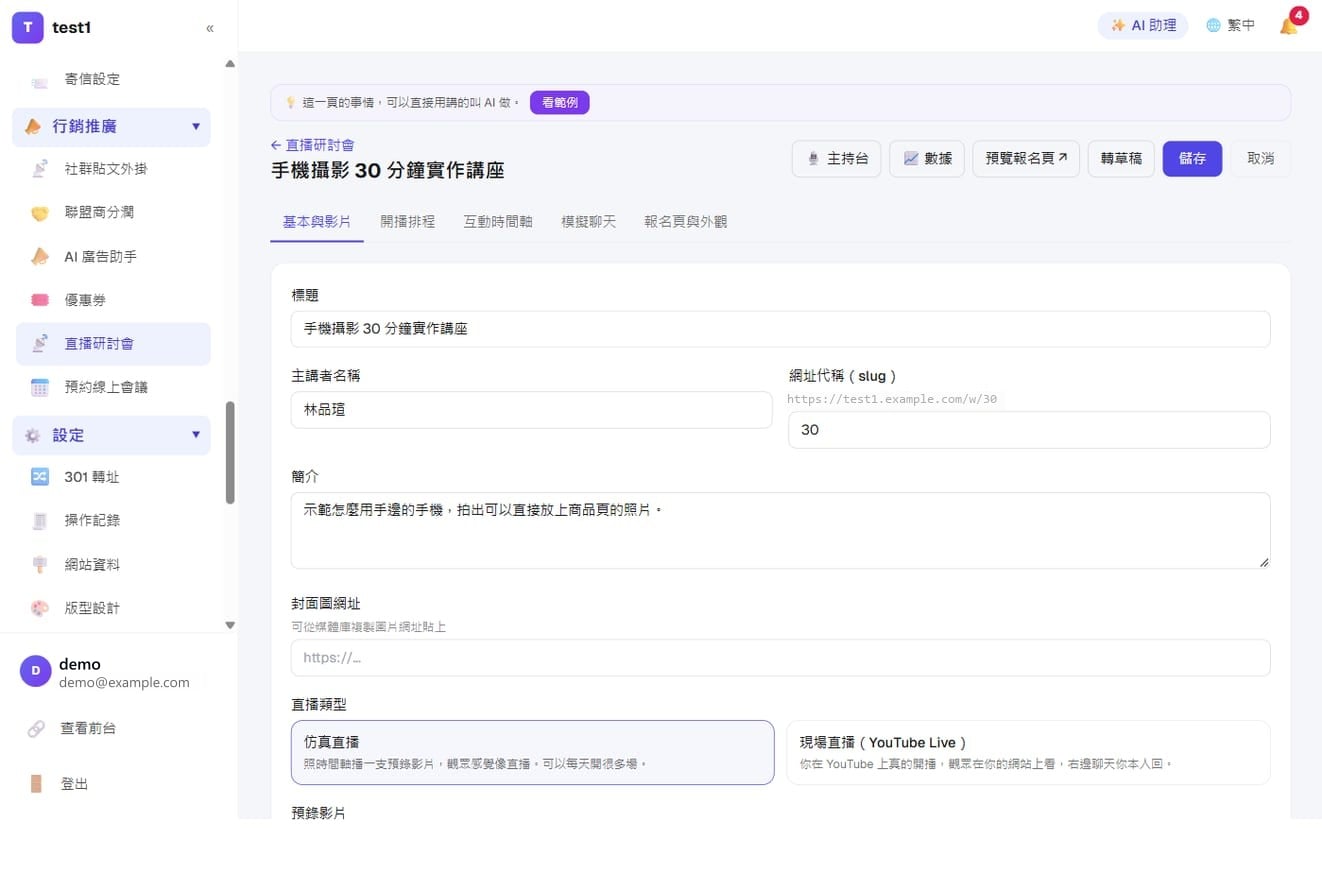This screenshot has height=896, width=1322.
Task: Click the 封面圖網址 URL input field
Action: [780, 658]
